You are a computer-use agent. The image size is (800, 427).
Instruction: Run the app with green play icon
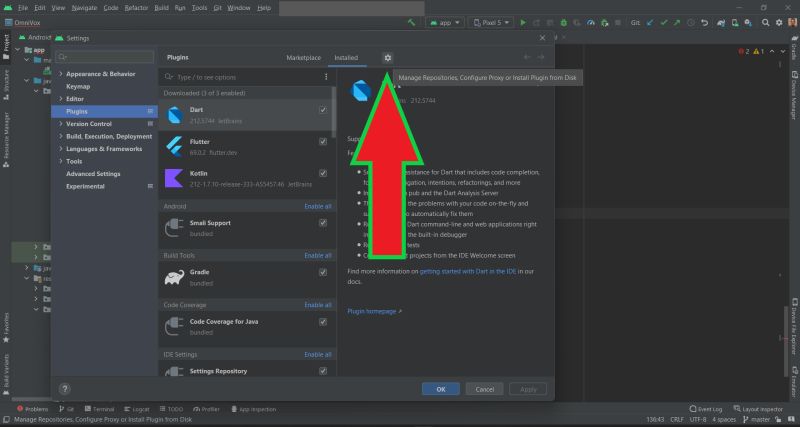pyautogui.click(x=522, y=22)
